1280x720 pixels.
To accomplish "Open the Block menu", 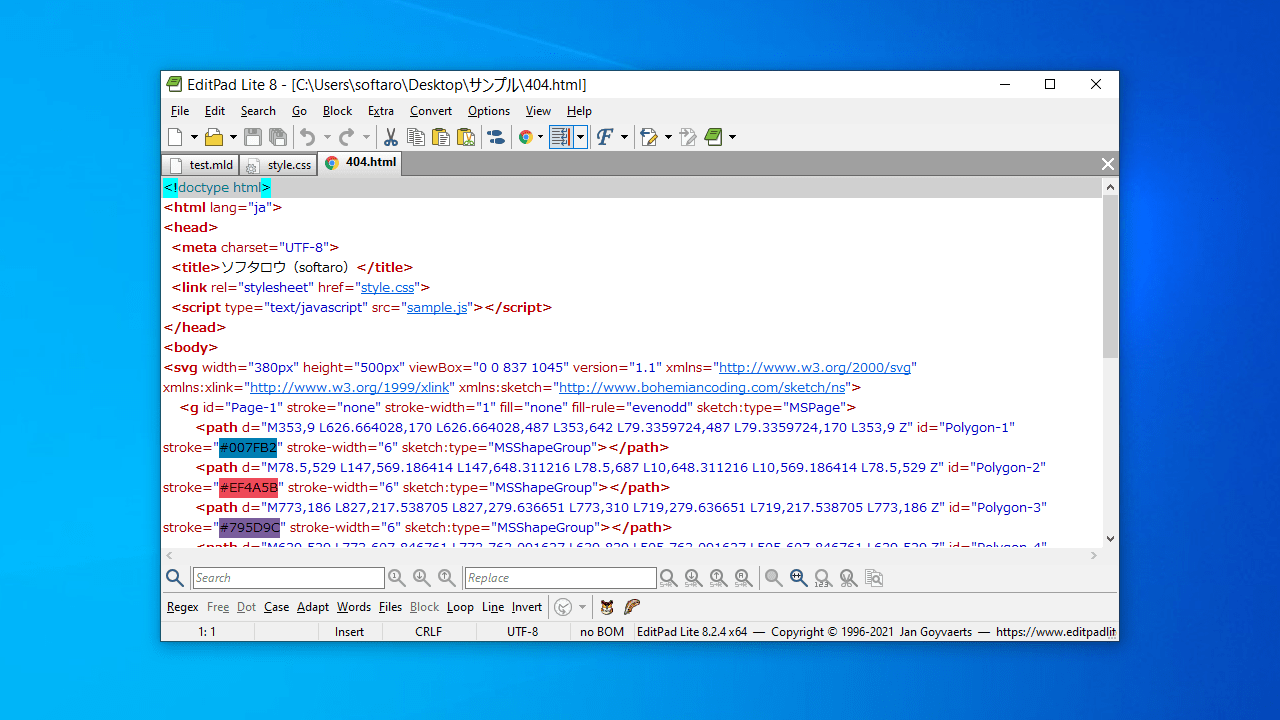I will click(x=337, y=111).
